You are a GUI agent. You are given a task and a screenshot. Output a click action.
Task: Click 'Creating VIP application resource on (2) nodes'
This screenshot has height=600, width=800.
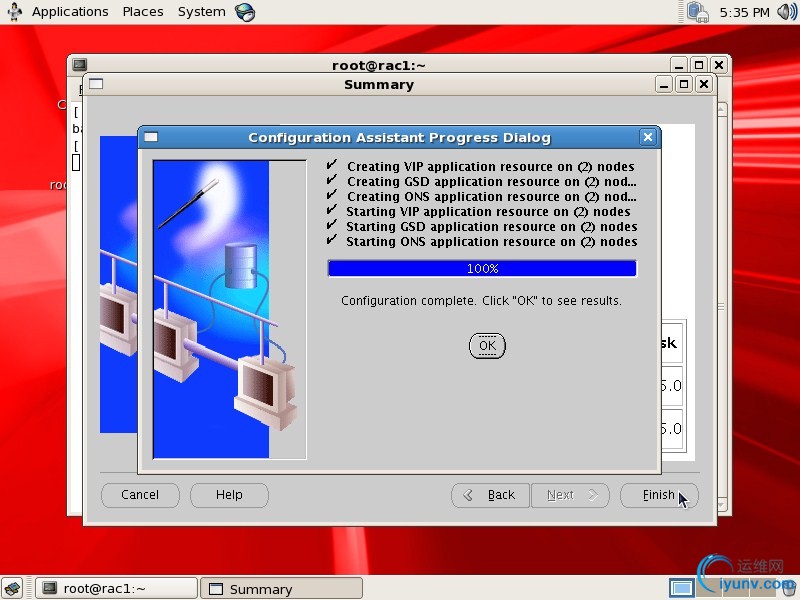coord(490,167)
